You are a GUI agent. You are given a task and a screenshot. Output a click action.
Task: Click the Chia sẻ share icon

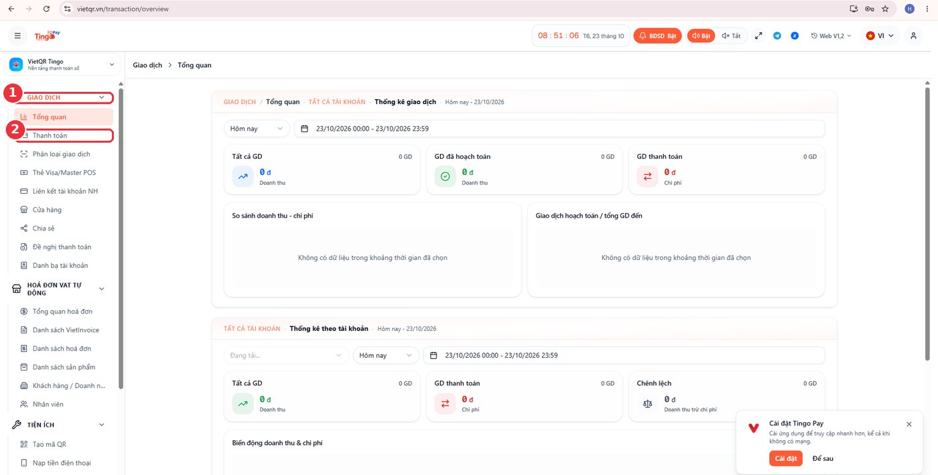(24, 229)
